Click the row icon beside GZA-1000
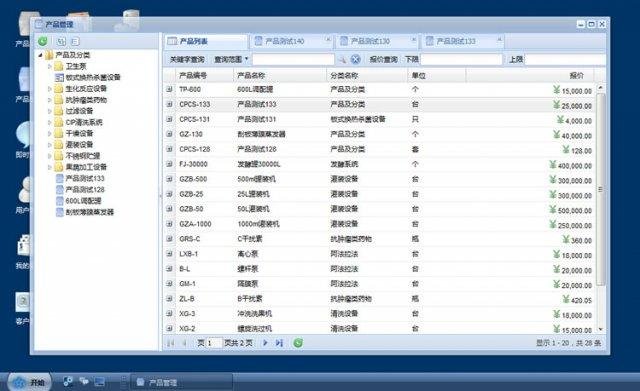640x391 pixels. point(169,224)
